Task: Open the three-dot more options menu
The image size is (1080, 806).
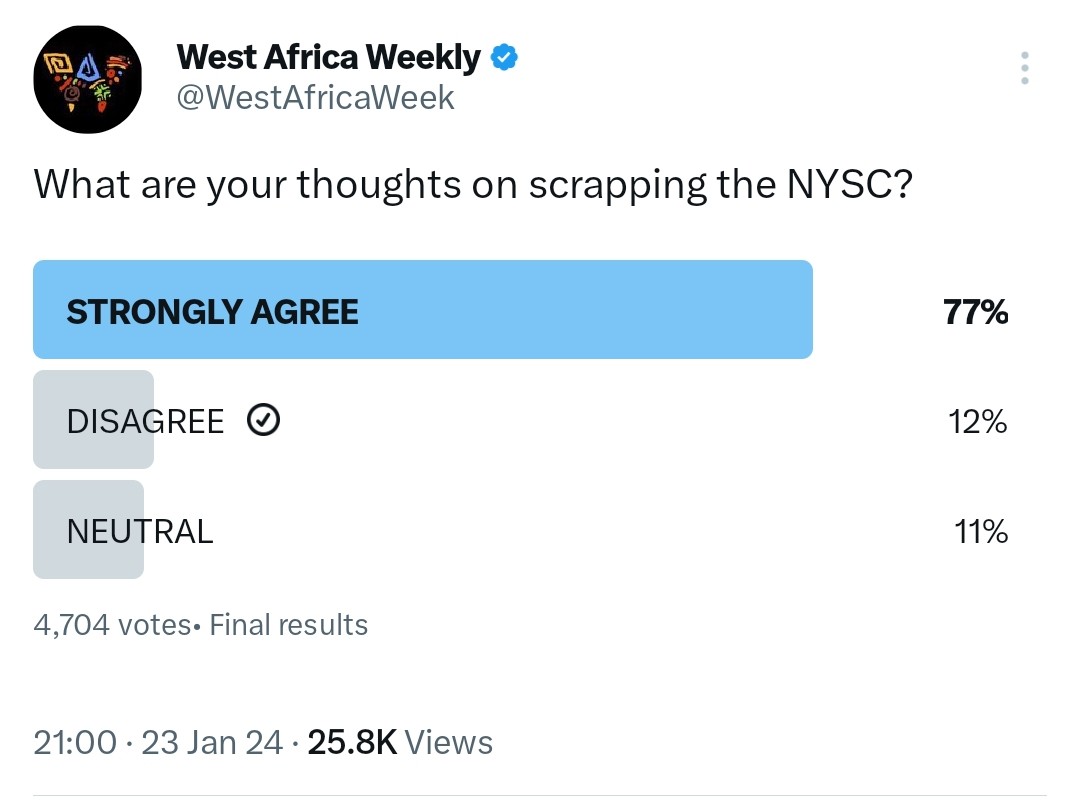Action: coord(1025,68)
